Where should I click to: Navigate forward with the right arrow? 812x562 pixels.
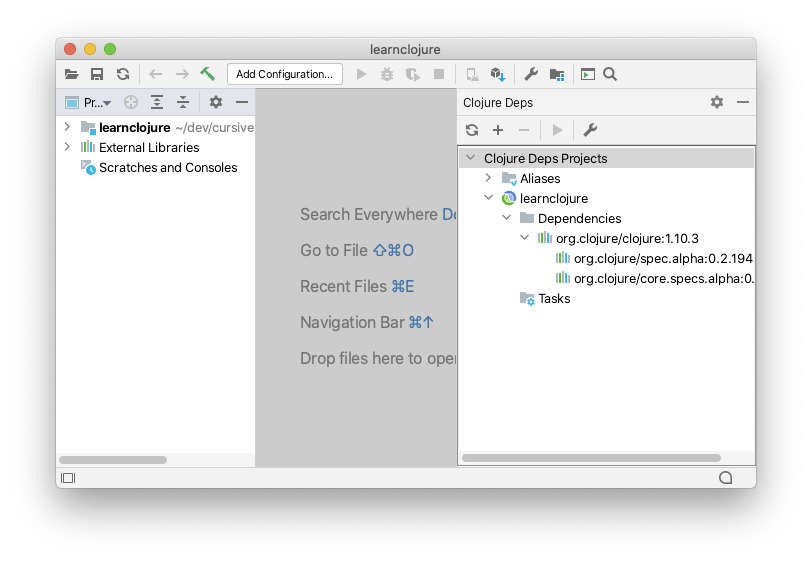(182, 74)
